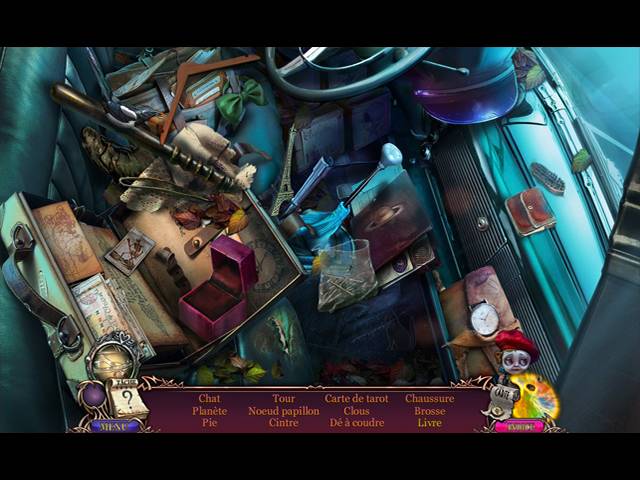The width and height of the screenshot is (640, 480).
Task: Click the globe compass ornament
Action: point(108,358)
